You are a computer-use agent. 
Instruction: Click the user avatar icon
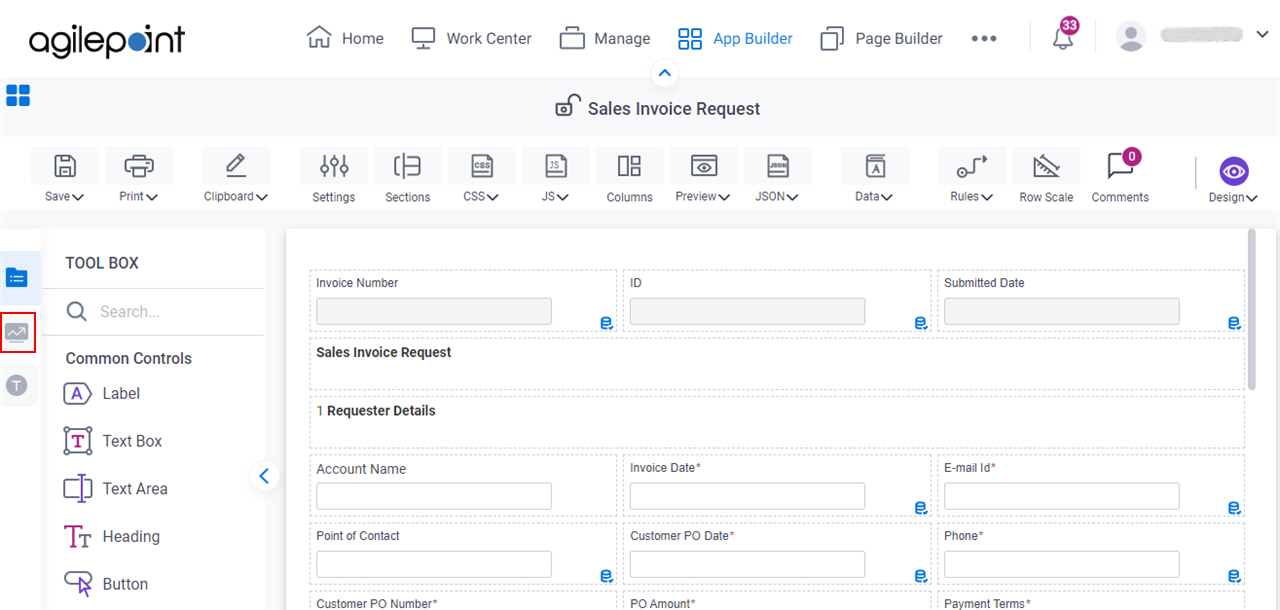point(1131,37)
